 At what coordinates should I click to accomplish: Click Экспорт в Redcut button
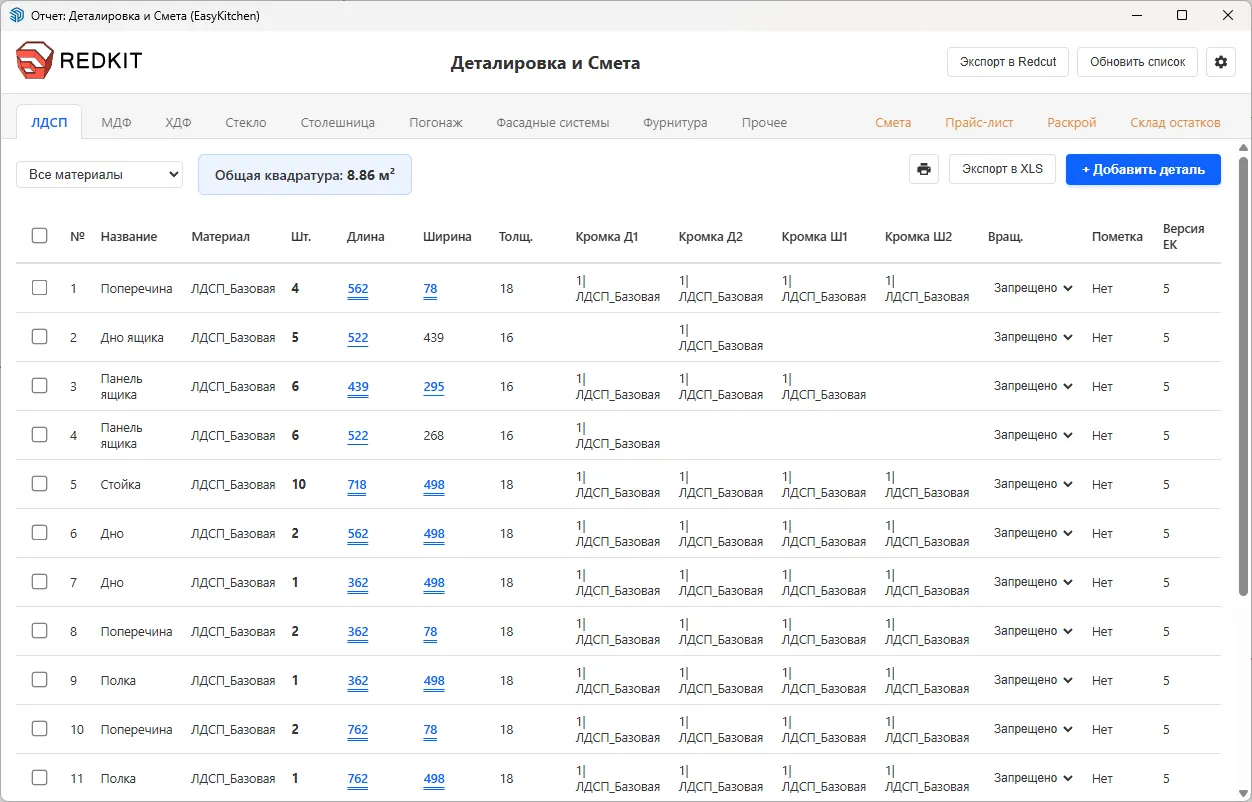1008,62
